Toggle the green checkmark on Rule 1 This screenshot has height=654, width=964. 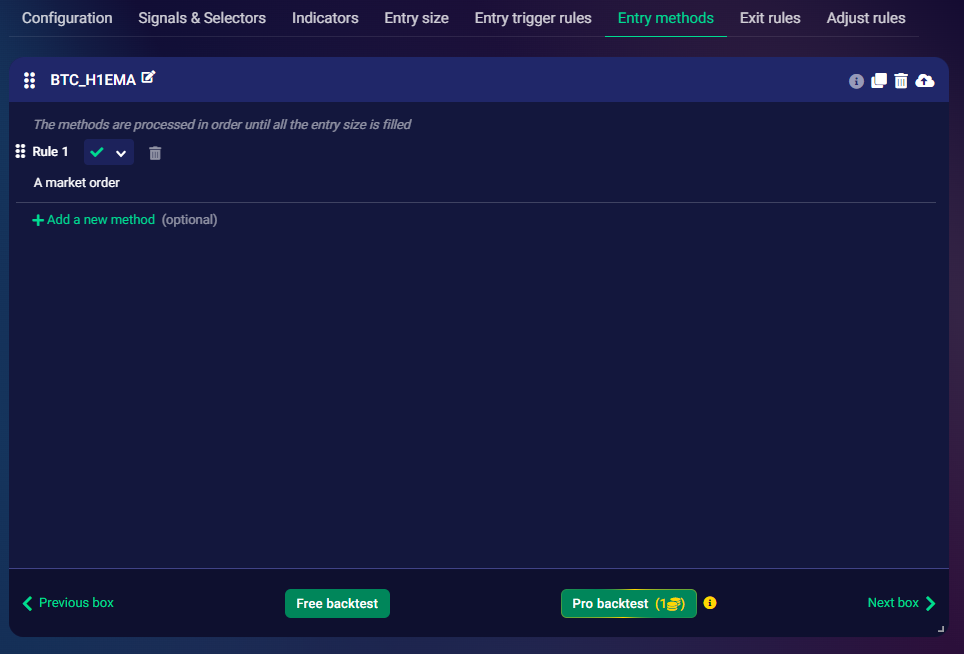tap(97, 152)
